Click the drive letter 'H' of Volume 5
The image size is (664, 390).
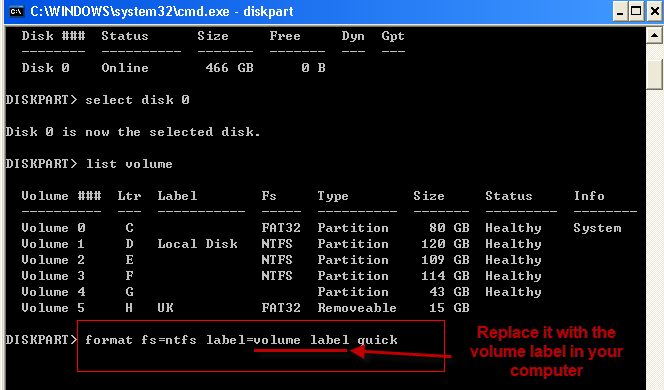(130, 308)
